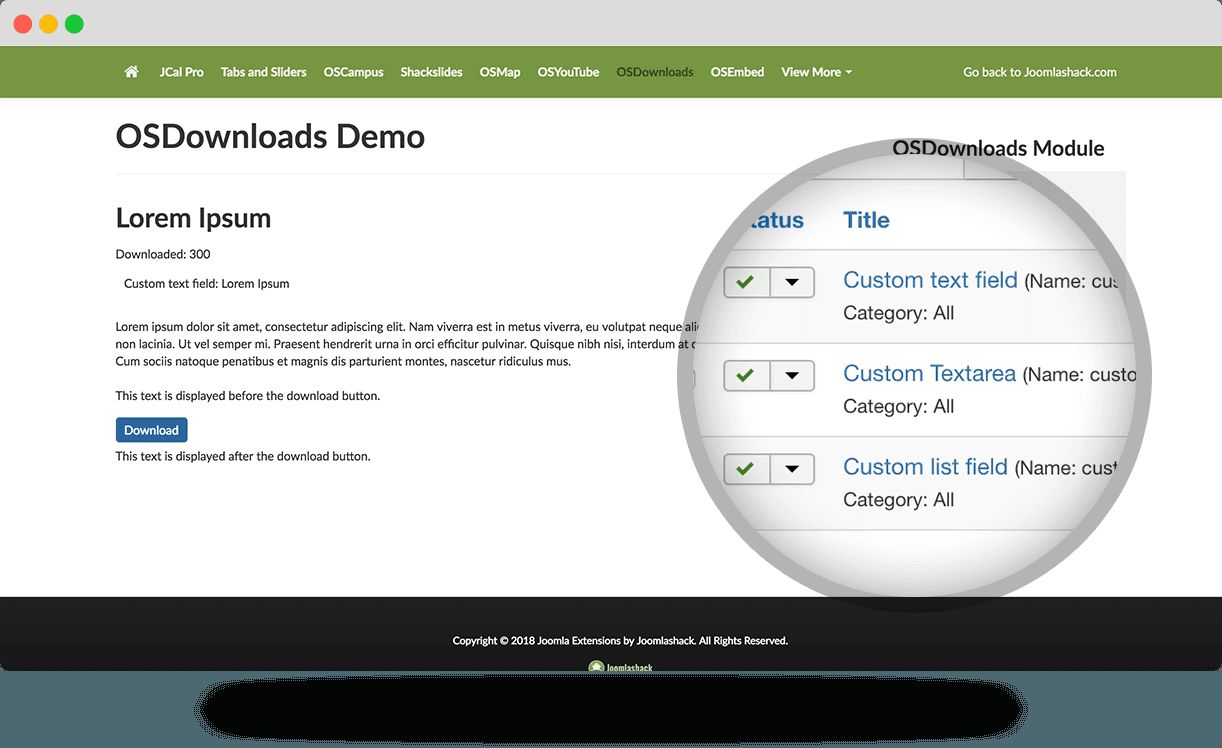Click the OSDownloads Demo page title
Image resolution: width=1222 pixels, height=748 pixels.
click(270, 136)
